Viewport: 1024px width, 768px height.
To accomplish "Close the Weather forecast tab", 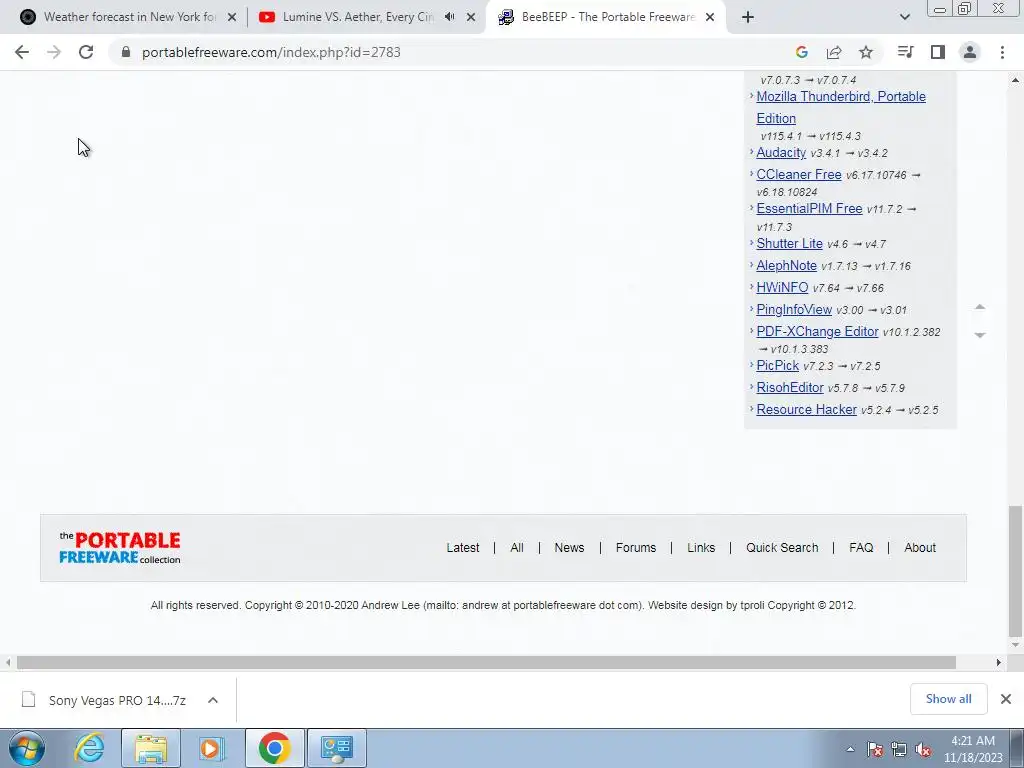I will point(232,18).
